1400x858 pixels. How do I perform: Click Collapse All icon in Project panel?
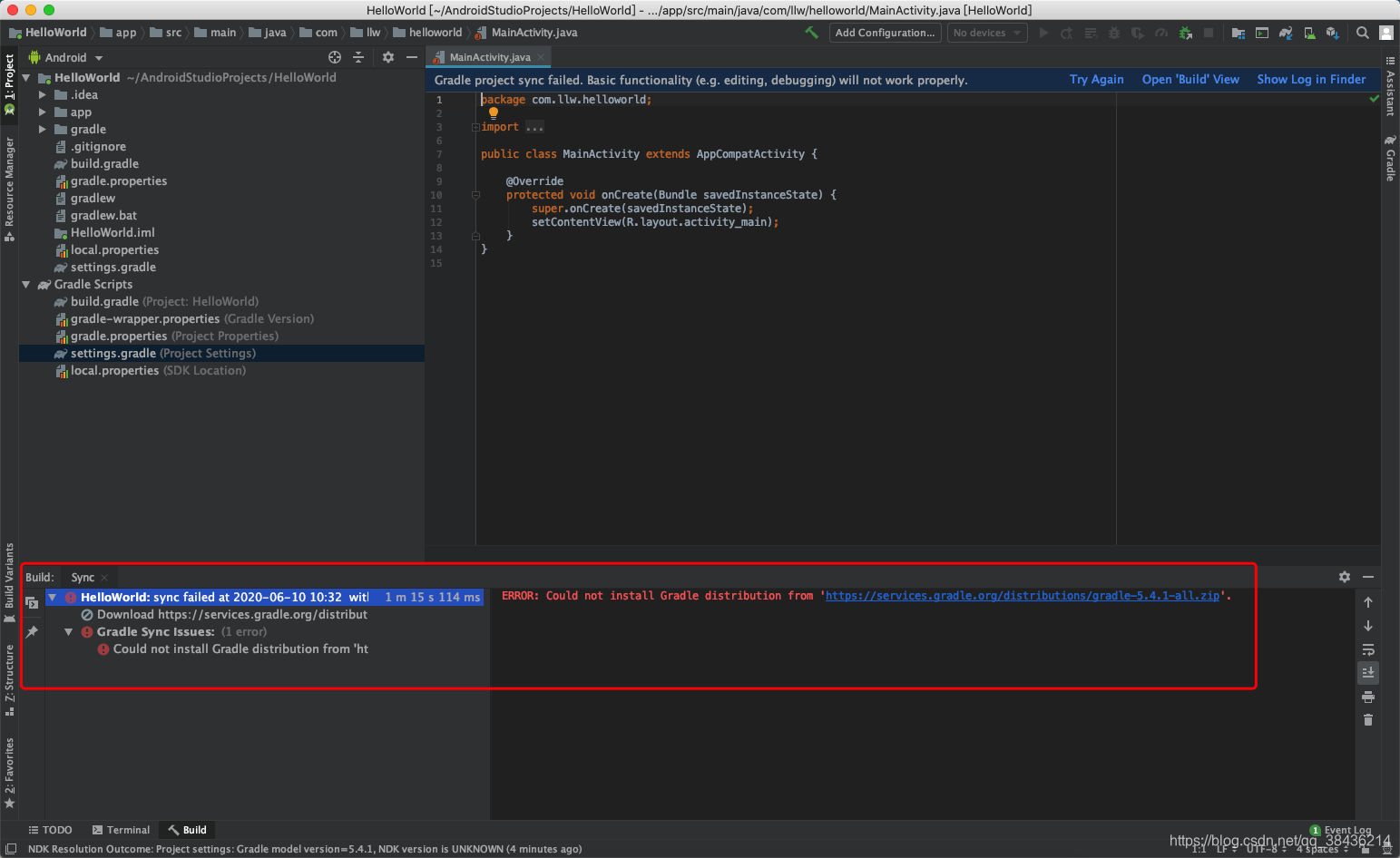click(x=358, y=57)
